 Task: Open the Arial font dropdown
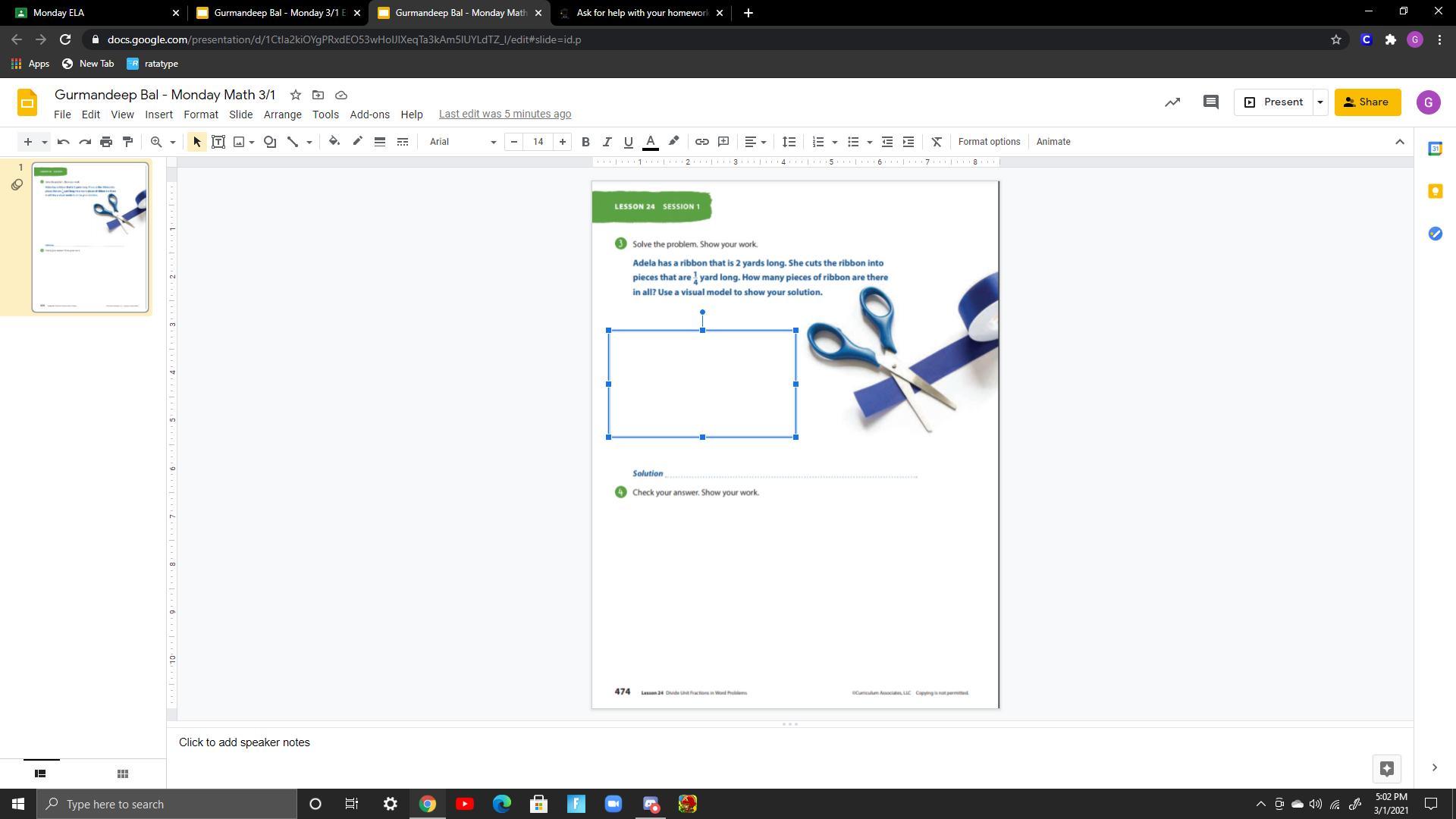pyautogui.click(x=462, y=142)
